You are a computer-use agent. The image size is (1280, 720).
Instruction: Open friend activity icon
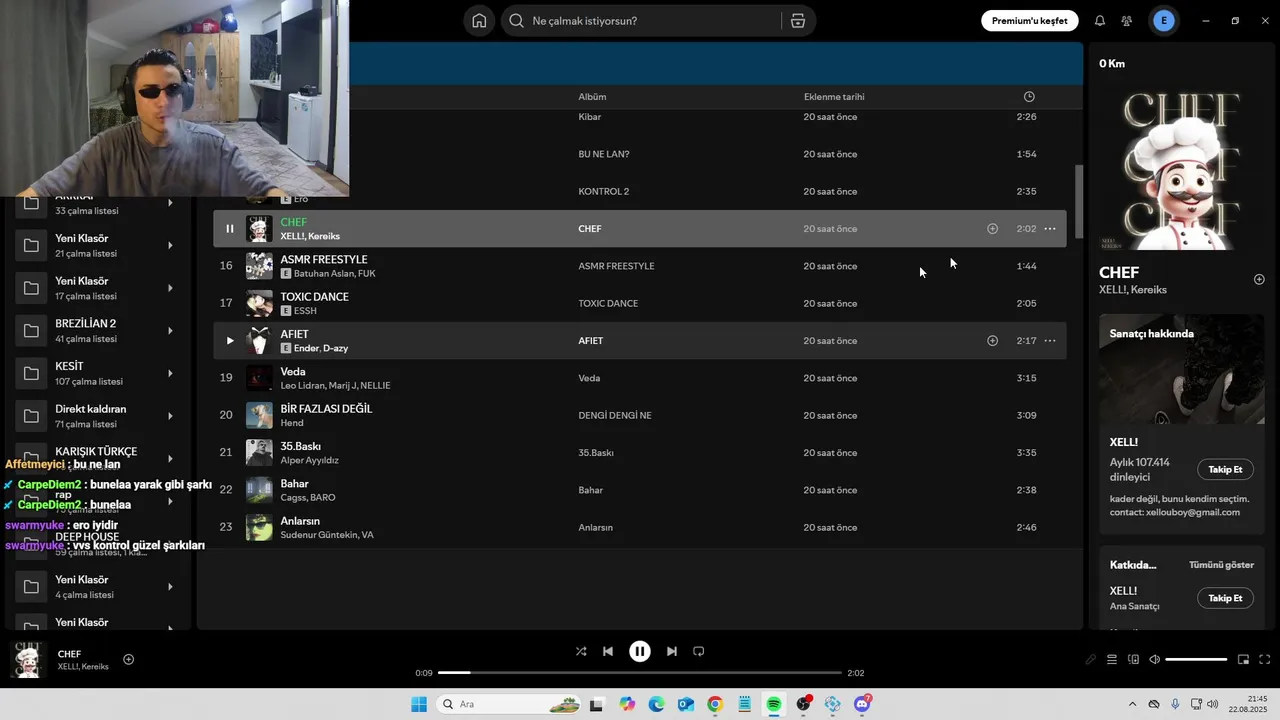coord(1127,21)
